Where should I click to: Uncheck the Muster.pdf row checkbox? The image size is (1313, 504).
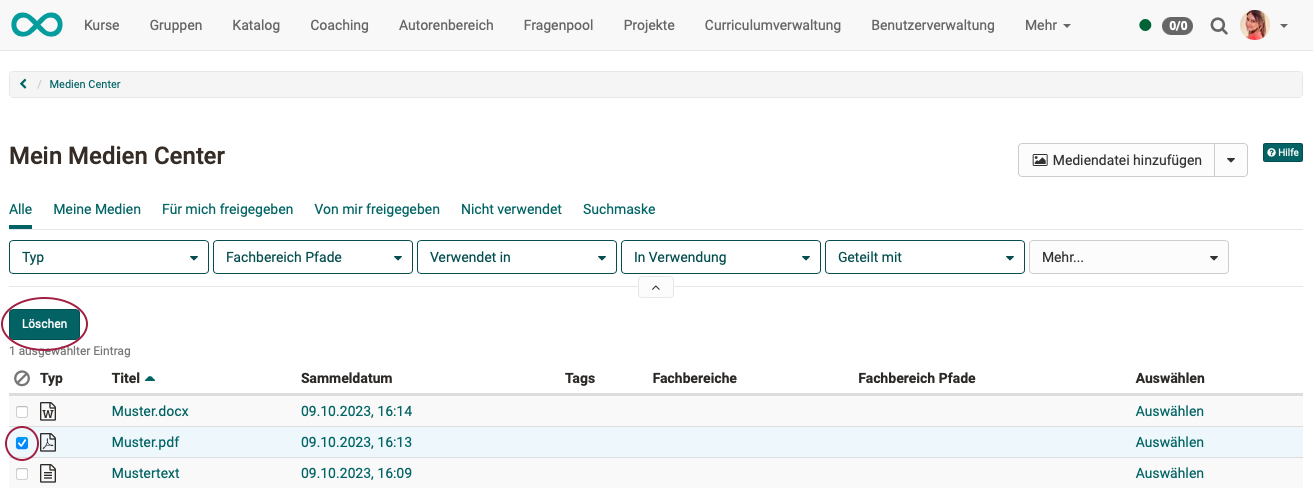(x=22, y=442)
